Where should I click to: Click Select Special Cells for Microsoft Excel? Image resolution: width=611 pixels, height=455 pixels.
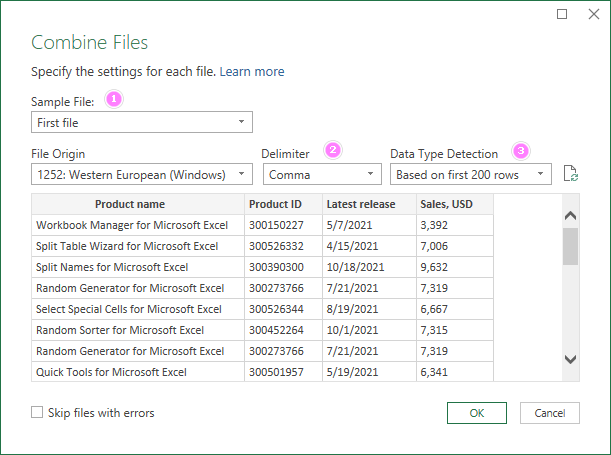[x=138, y=309]
